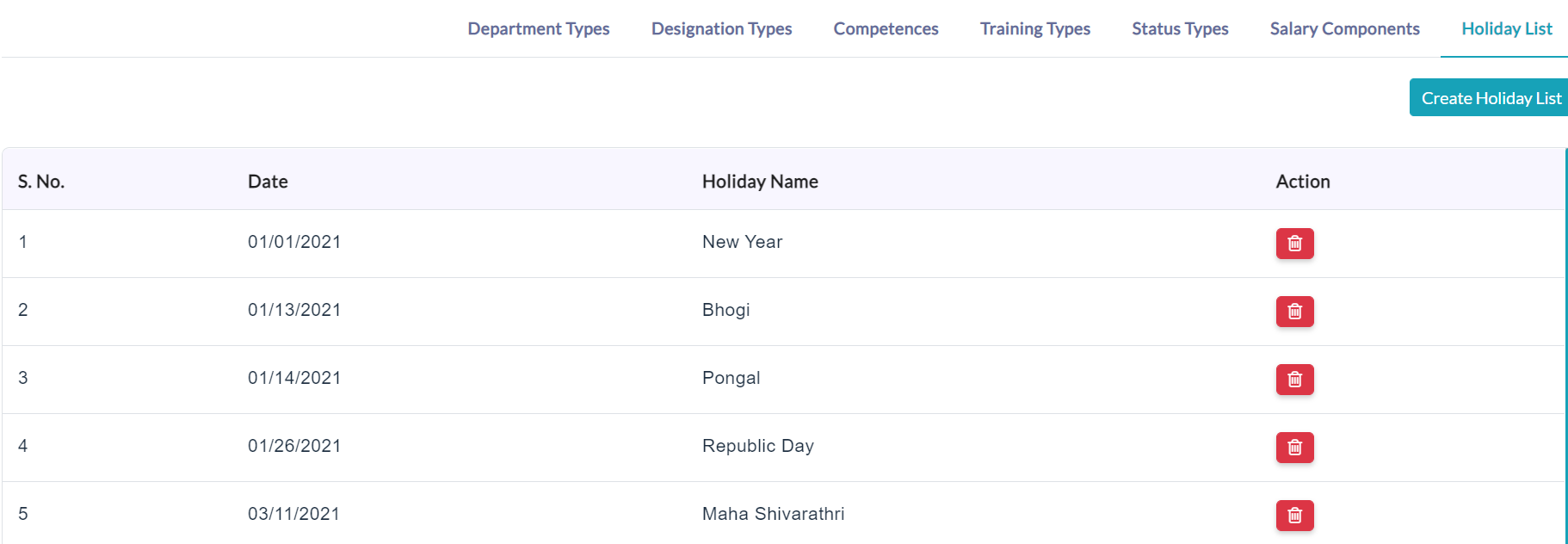
Task: Click the S. No. column header
Action: 41,182
